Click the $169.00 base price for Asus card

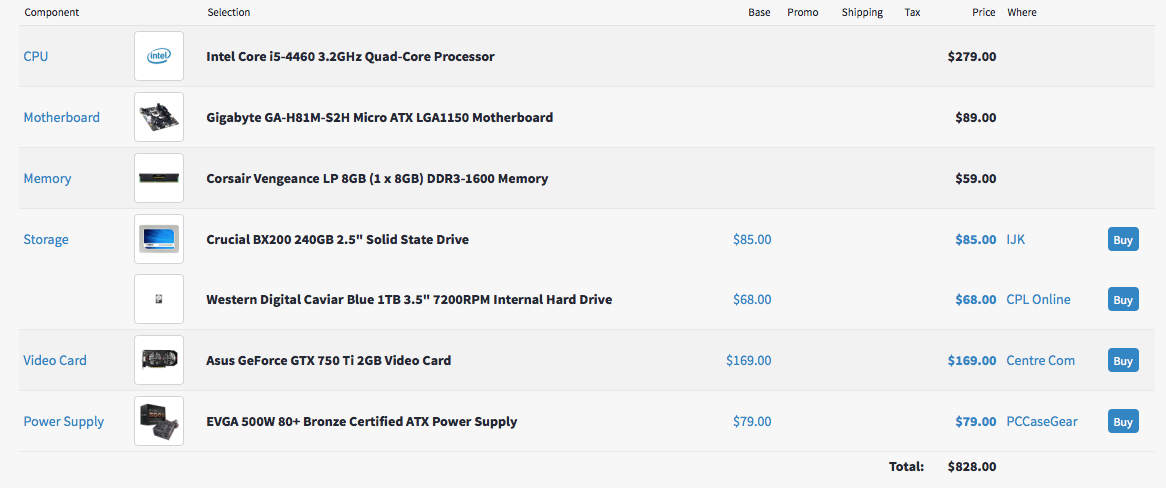(x=749, y=361)
